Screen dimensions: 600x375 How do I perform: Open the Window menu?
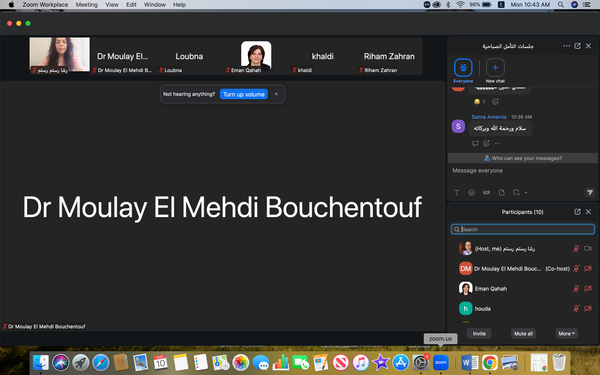pos(155,5)
